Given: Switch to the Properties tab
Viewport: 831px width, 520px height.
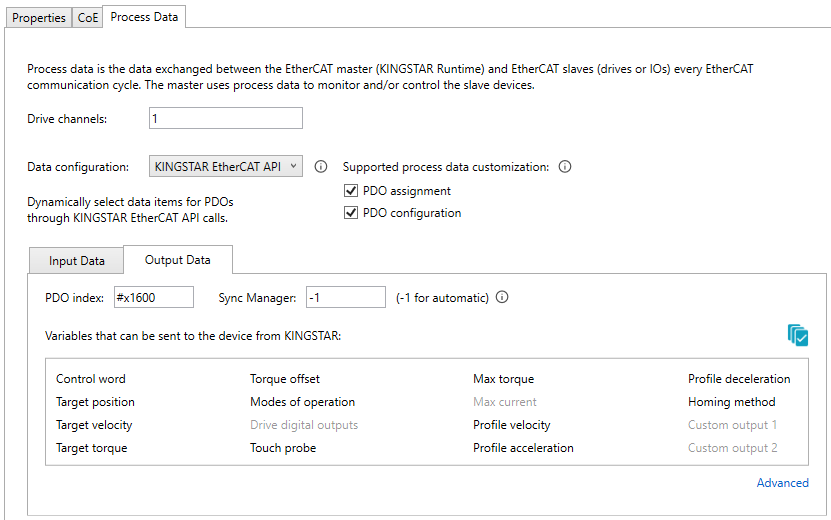Looking at the screenshot, I should click(39, 17).
